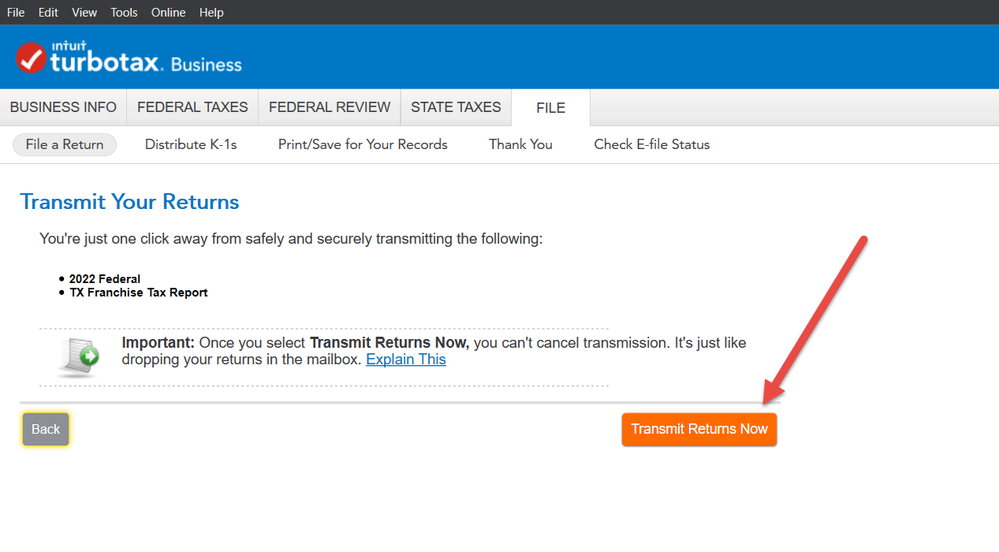The width and height of the screenshot is (999, 552).
Task: Click the TurboTax checkmark logo icon
Action: tap(31, 58)
